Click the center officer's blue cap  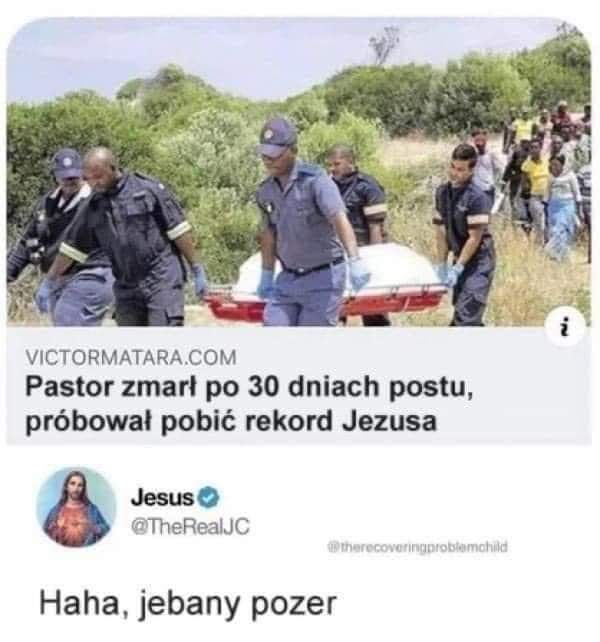click(x=276, y=138)
